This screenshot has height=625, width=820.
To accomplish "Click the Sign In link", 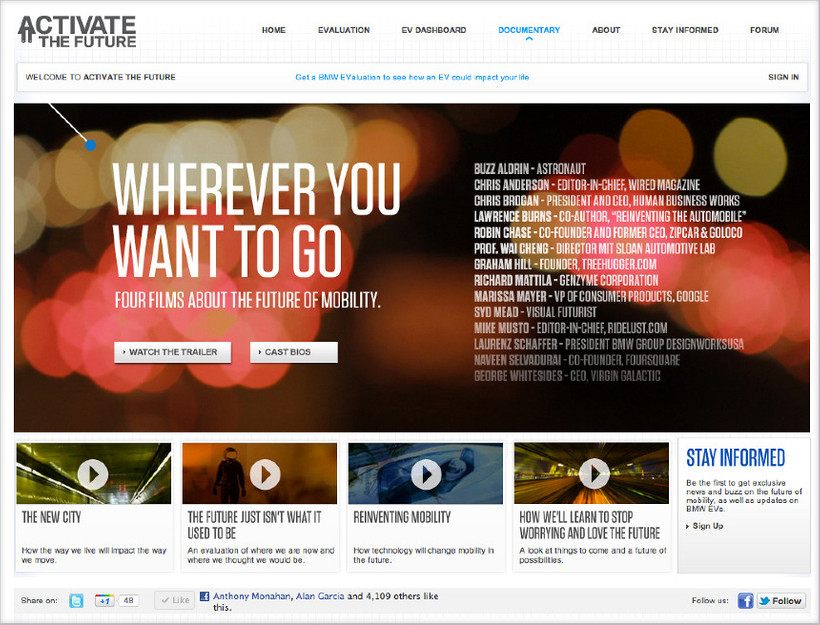I will [x=783, y=77].
